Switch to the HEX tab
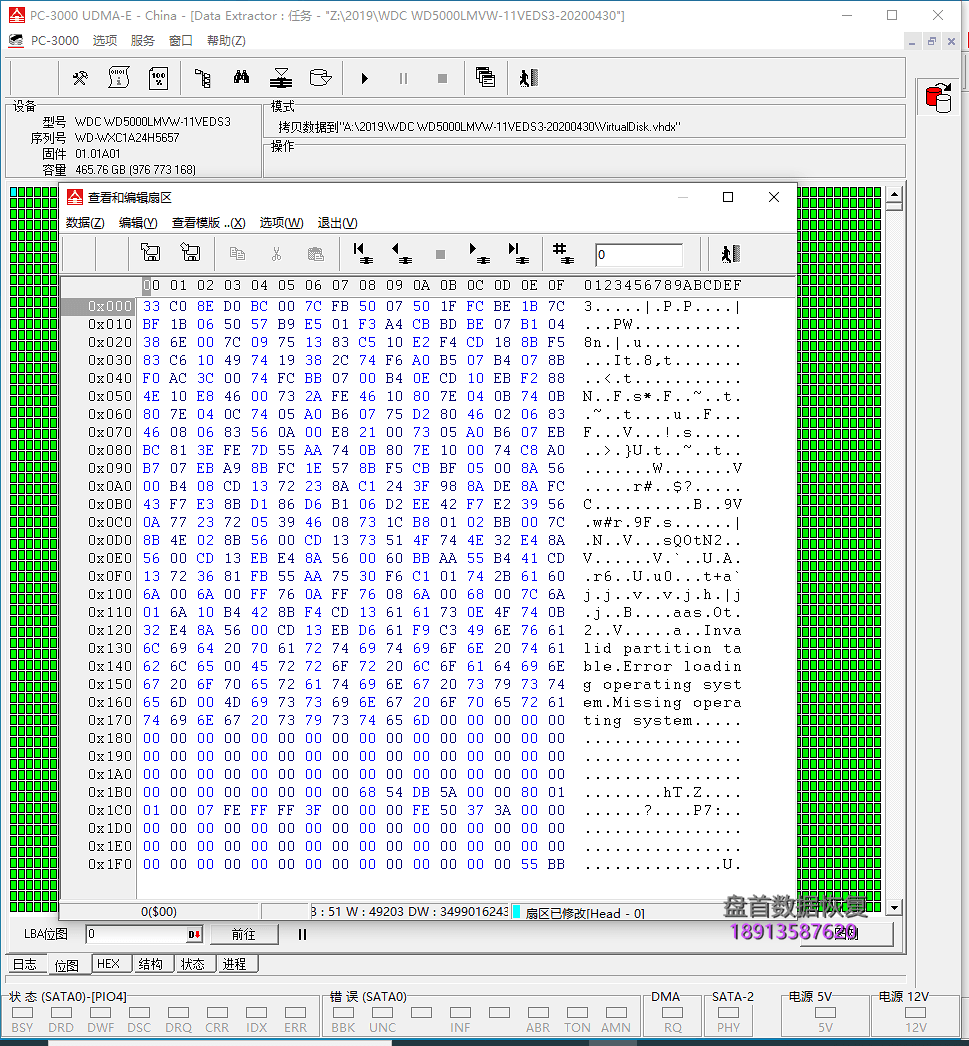 click(109, 964)
